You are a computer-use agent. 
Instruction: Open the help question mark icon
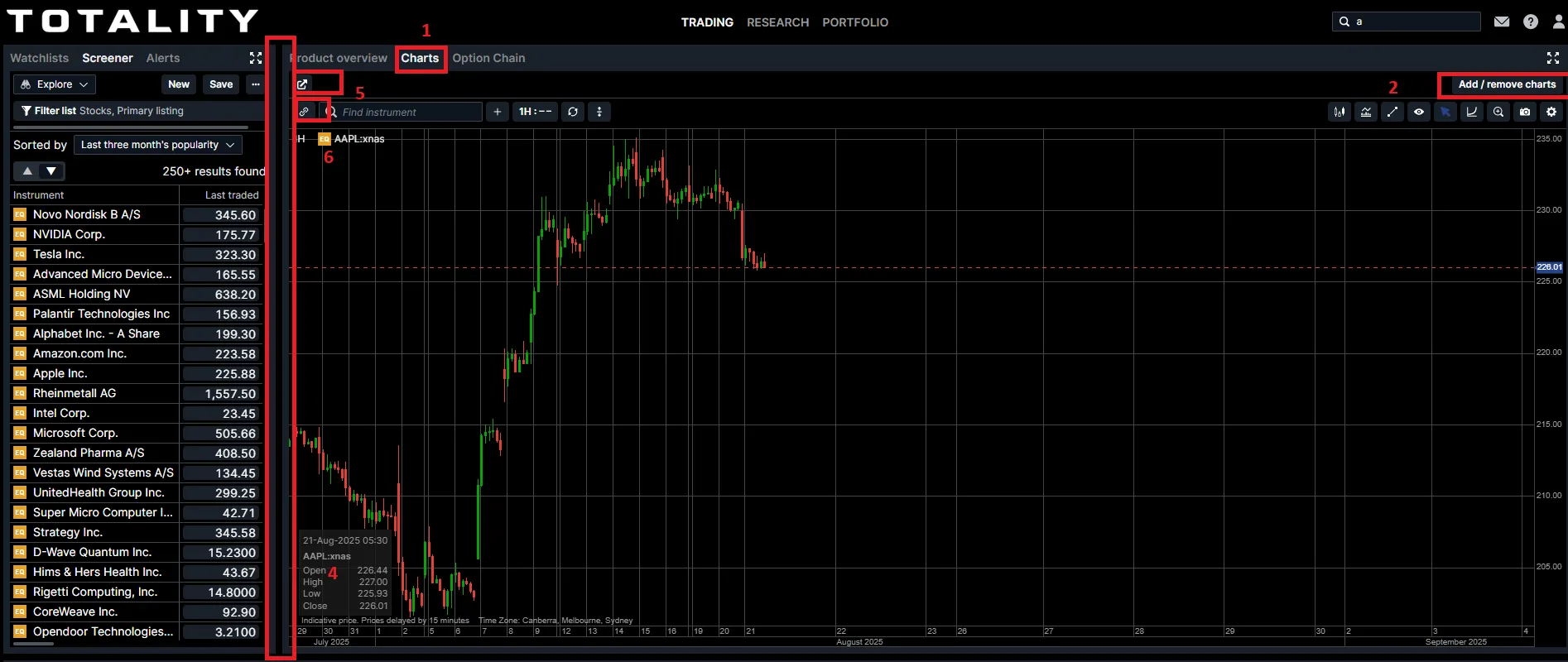1531,22
